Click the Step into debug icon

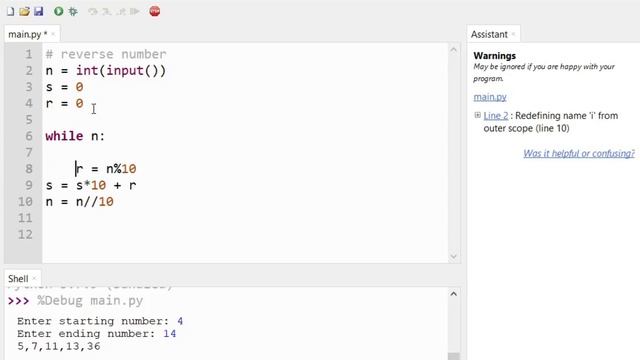[x=107, y=11]
